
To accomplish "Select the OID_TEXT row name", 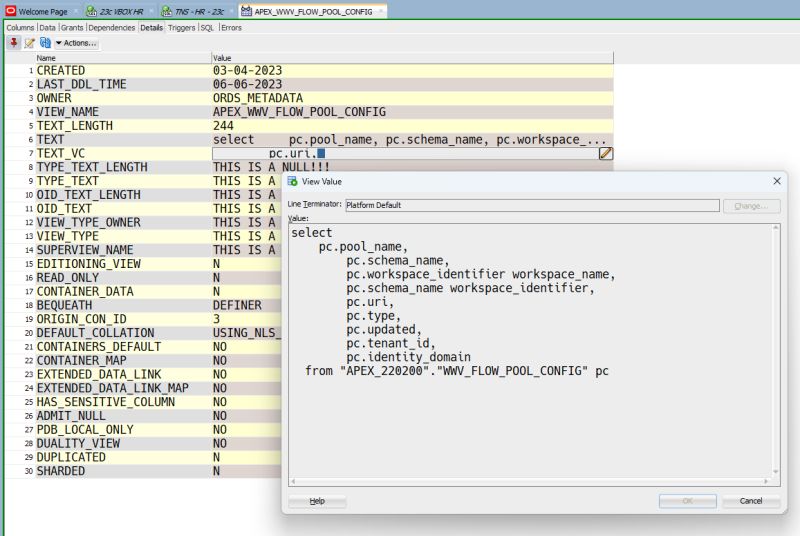I will [x=64, y=208].
